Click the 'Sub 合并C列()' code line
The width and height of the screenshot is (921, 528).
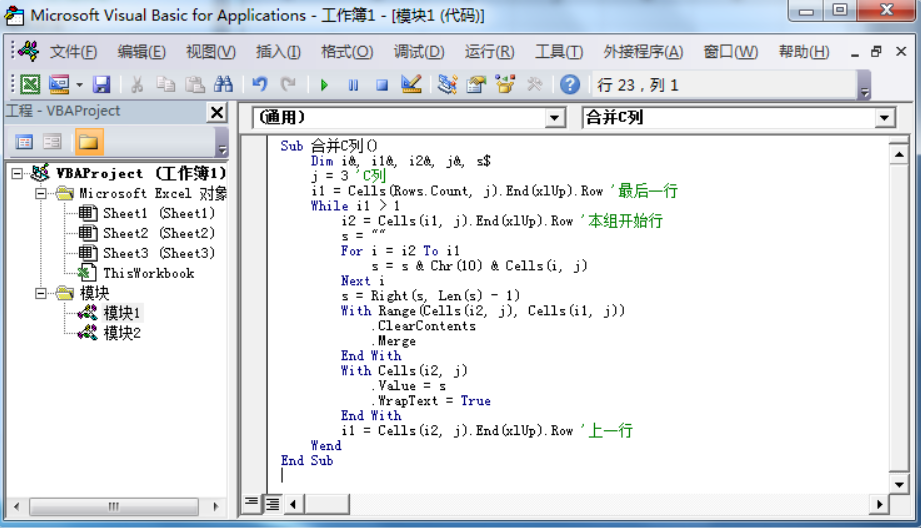pyautogui.click(x=329, y=146)
